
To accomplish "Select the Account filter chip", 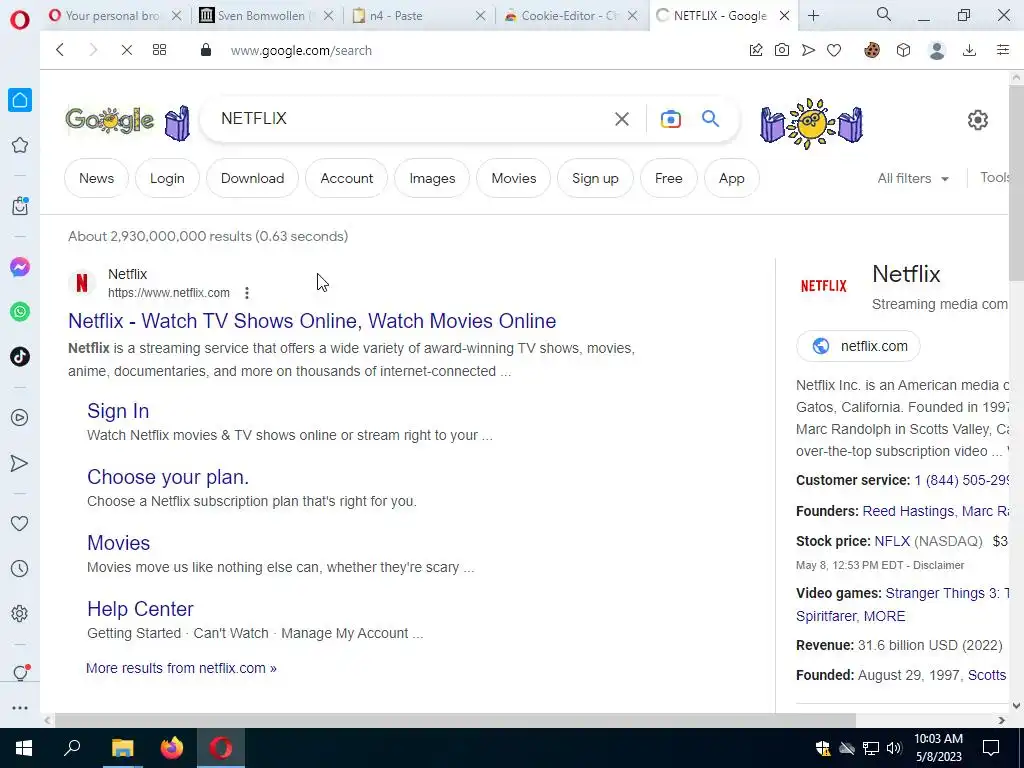I will point(347,178).
